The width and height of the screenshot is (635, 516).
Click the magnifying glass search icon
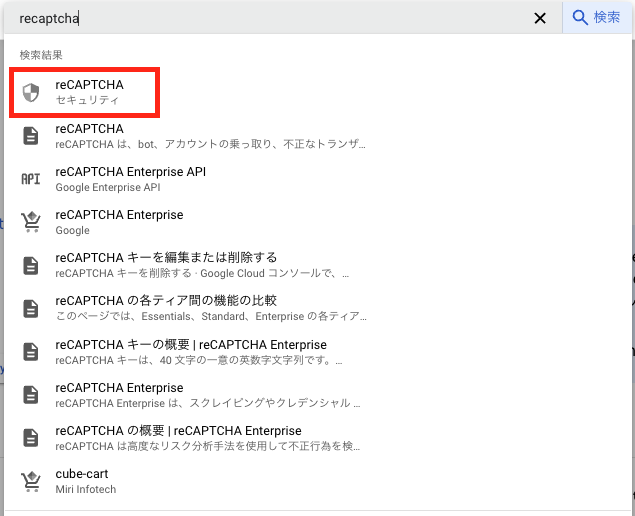580,18
